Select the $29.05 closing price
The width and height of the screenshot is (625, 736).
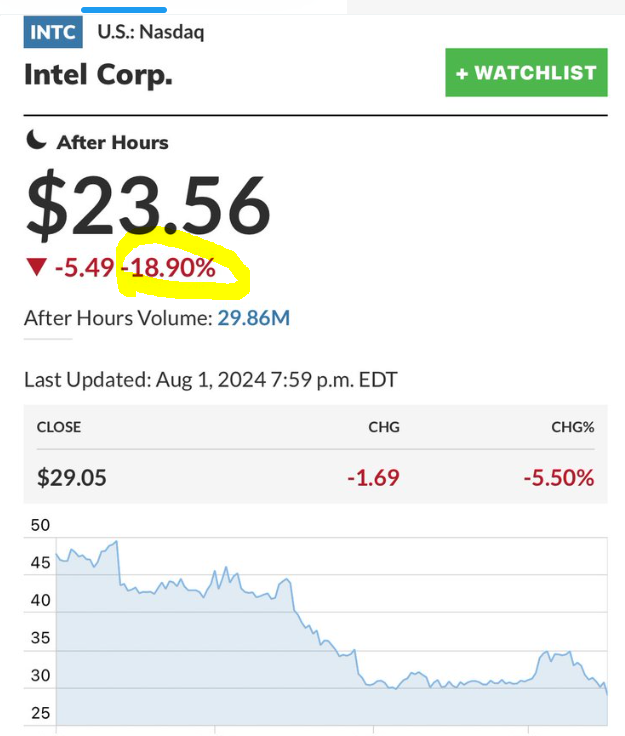(71, 477)
